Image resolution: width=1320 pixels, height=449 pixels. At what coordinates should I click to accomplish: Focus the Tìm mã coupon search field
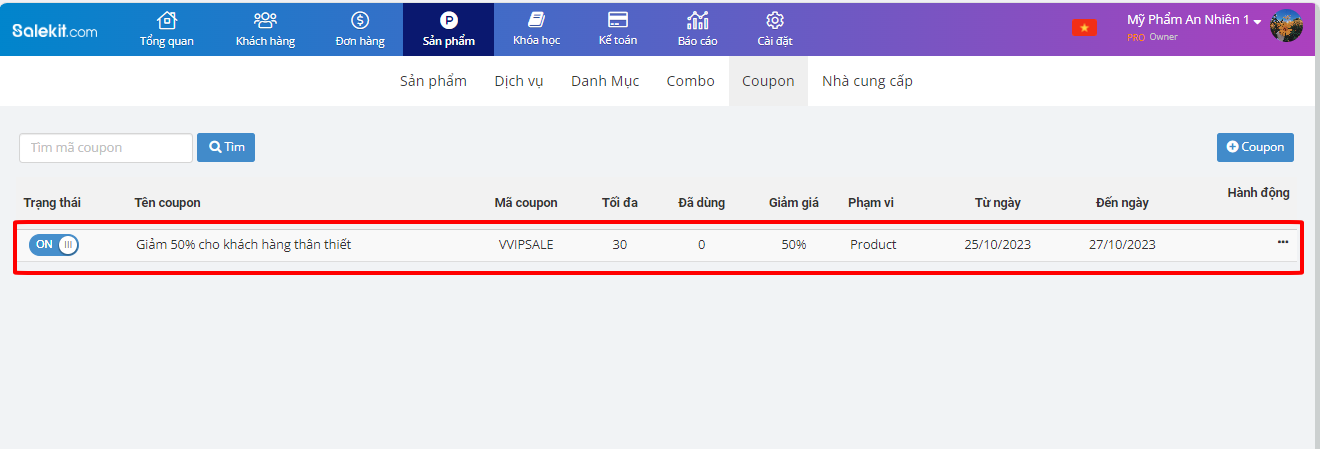[x=106, y=148]
